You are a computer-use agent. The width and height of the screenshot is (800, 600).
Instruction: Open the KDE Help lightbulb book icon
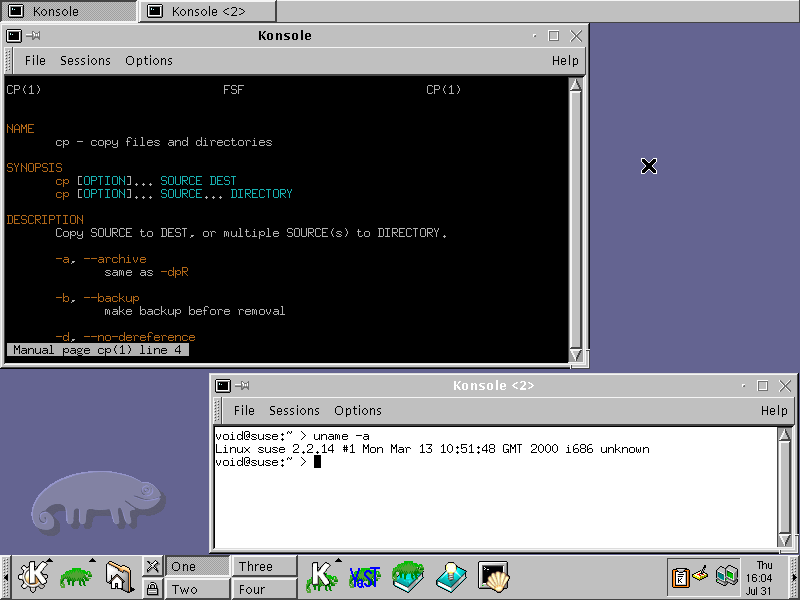pyautogui.click(x=451, y=577)
